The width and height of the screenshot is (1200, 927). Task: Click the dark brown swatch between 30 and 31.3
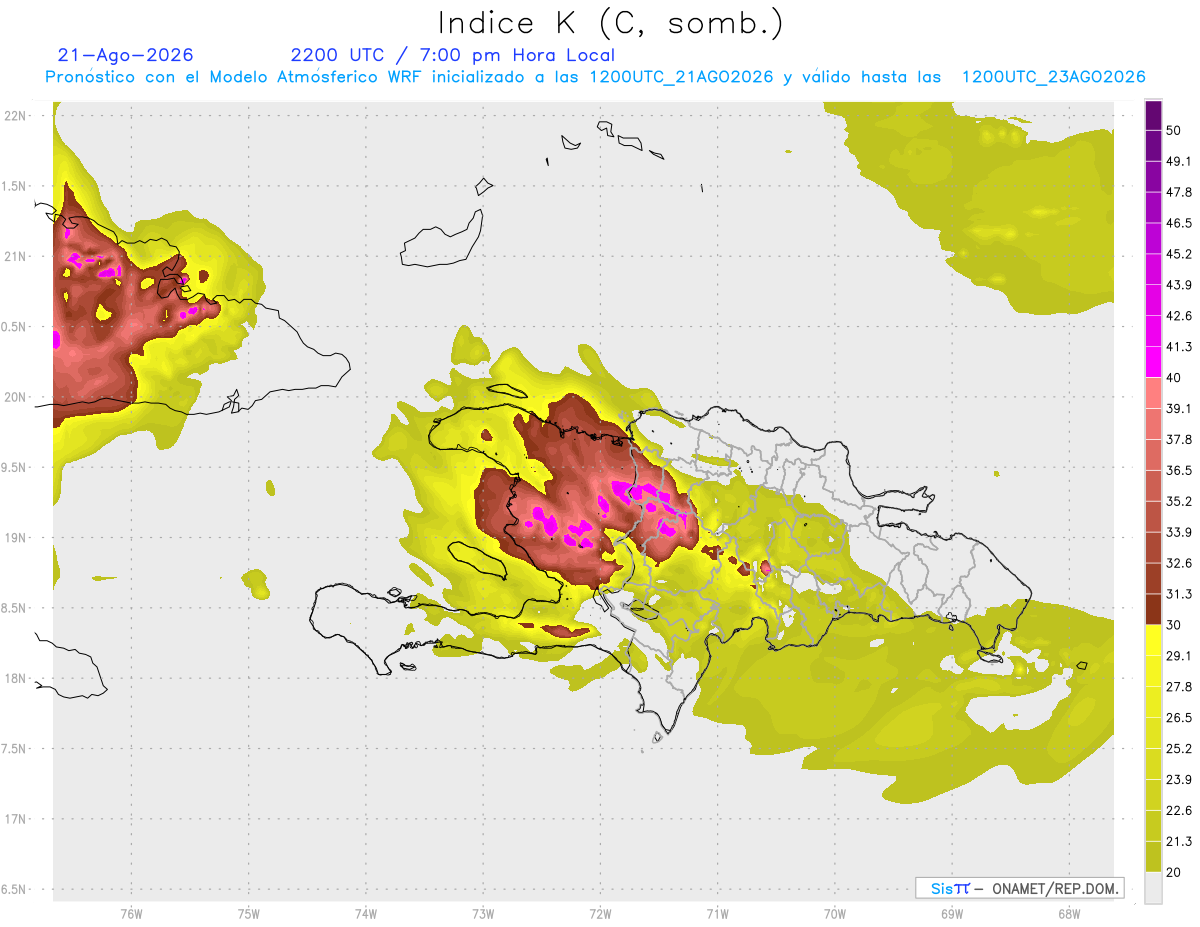point(1153,609)
